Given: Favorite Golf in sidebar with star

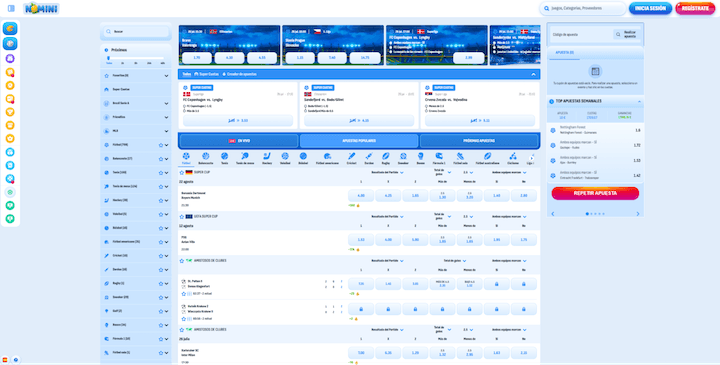Looking at the screenshot, I should (x=161, y=311).
